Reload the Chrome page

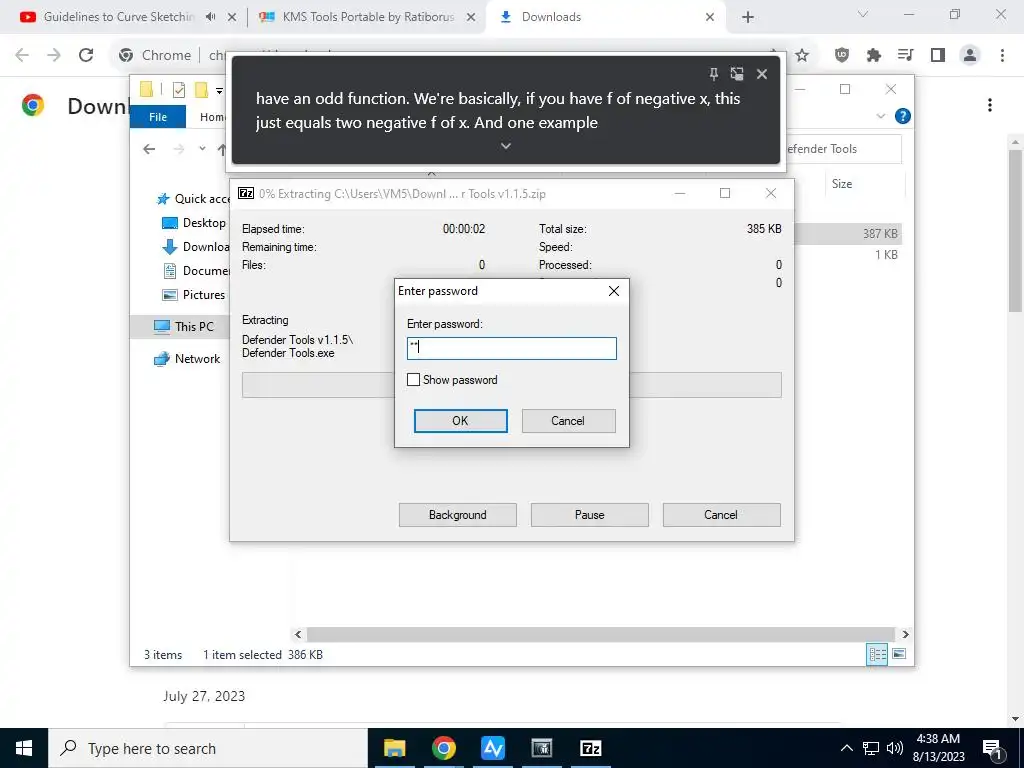(x=86, y=56)
